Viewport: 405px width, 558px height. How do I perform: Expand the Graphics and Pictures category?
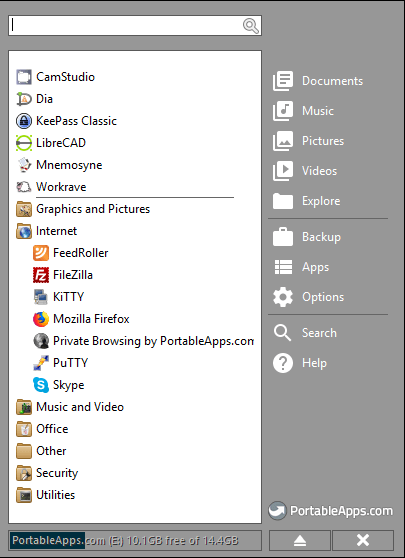pos(83,209)
